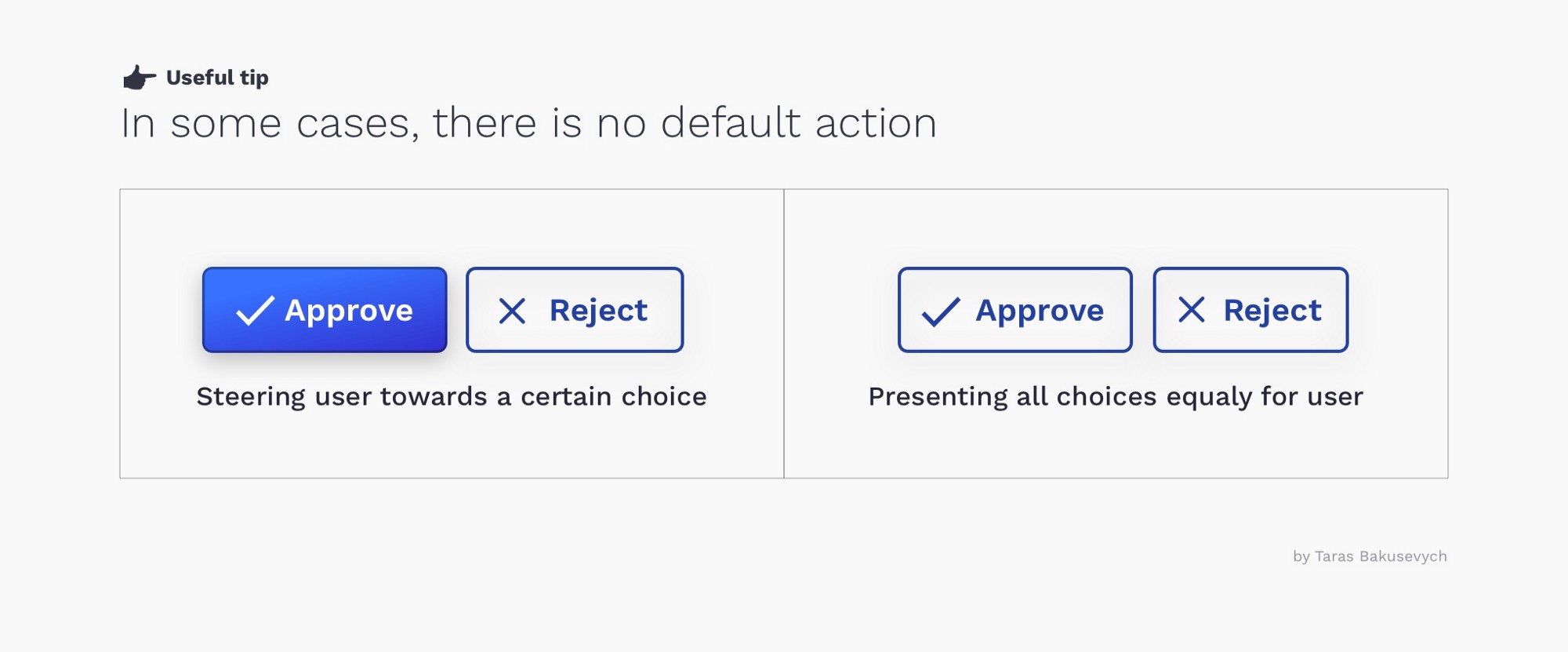Click the caption Steering user towards a certain choice
Screen dimensions: 1568x652
(x=452, y=397)
